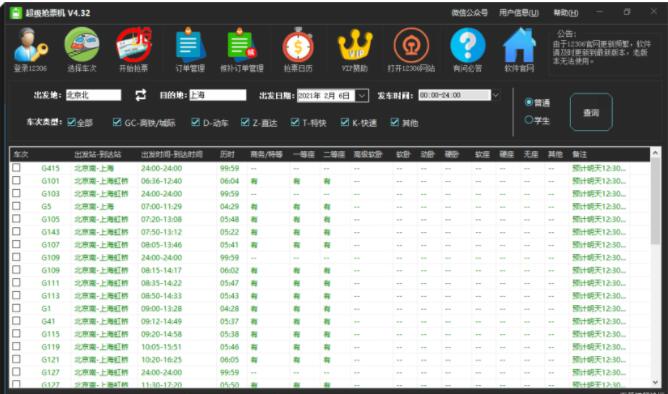Open 候补订单管理 waitlist orders icon
Image resolution: width=668 pixels, height=394 pixels.
(242, 49)
